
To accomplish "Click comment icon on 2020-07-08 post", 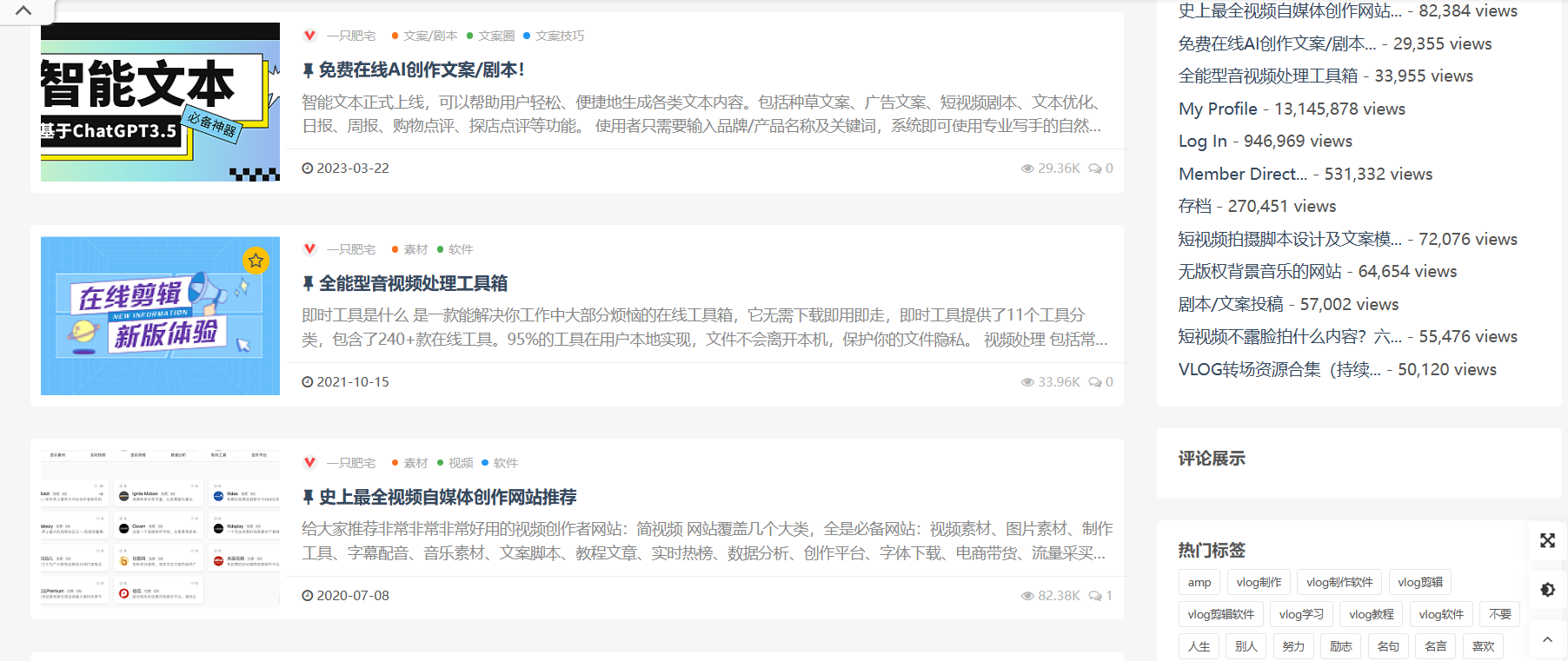I will point(1095,596).
